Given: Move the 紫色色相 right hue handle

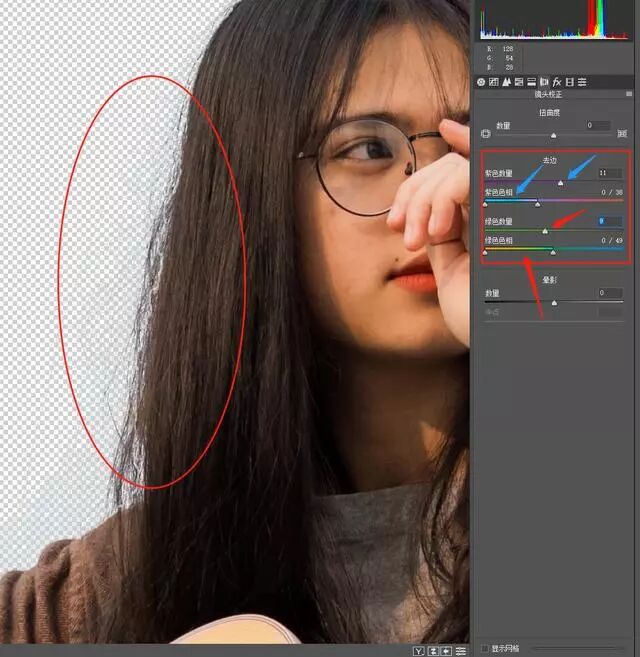Looking at the screenshot, I should [538, 204].
